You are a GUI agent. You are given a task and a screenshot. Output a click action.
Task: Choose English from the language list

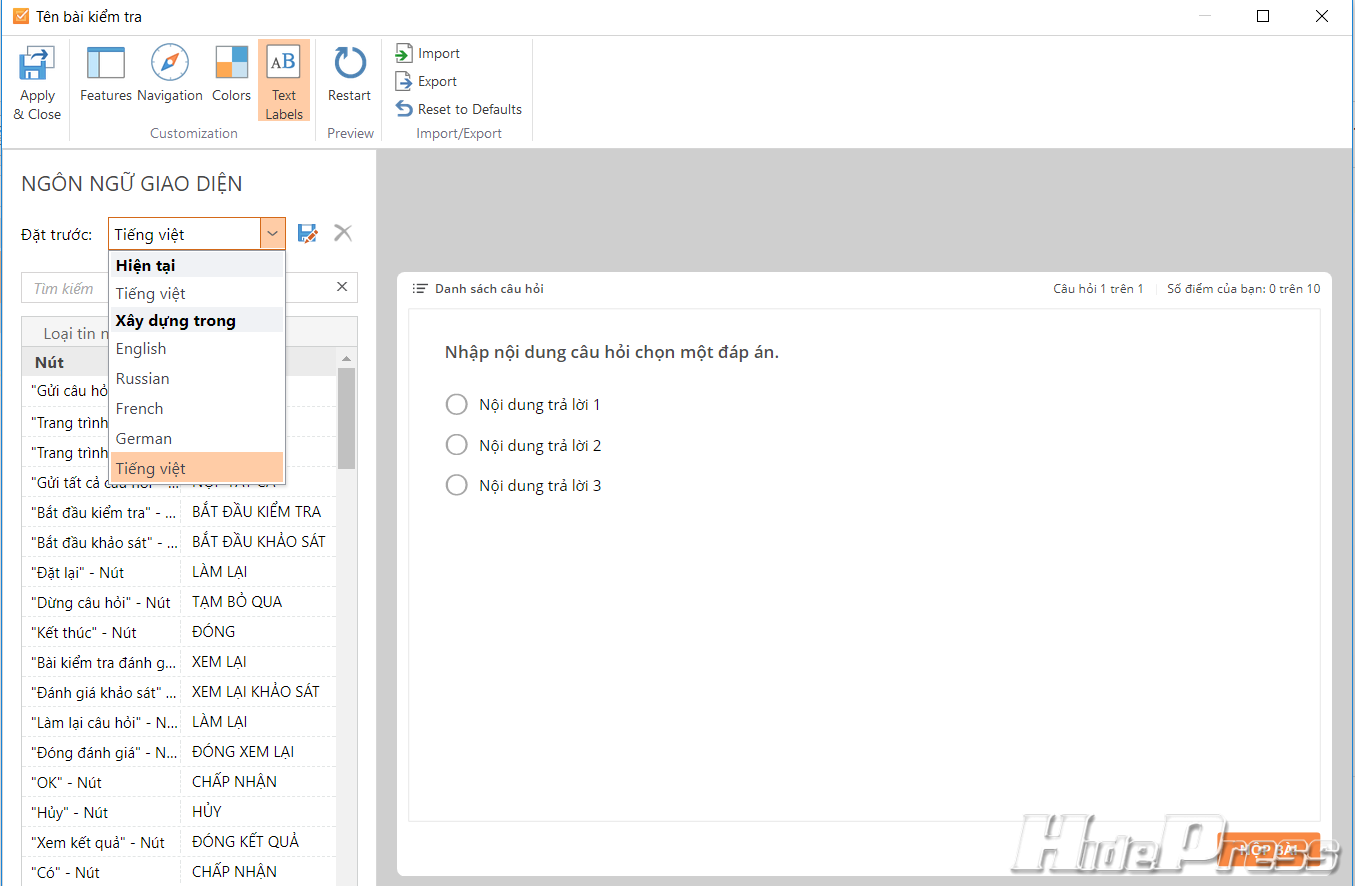point(141,349)
